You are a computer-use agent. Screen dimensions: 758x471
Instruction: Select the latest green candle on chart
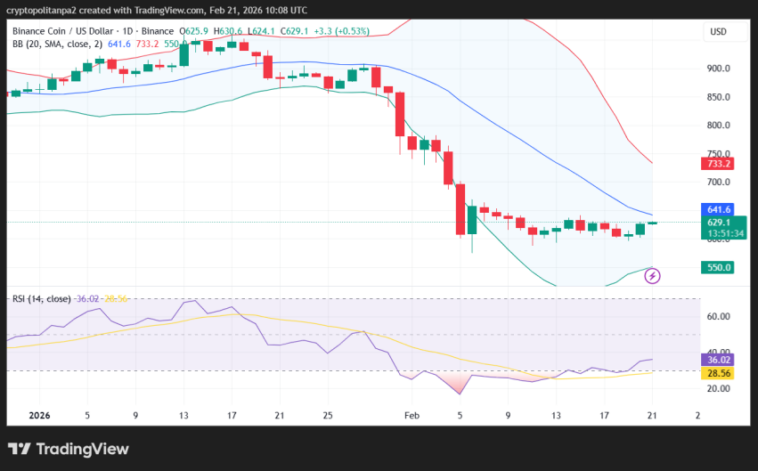[652, 222]
